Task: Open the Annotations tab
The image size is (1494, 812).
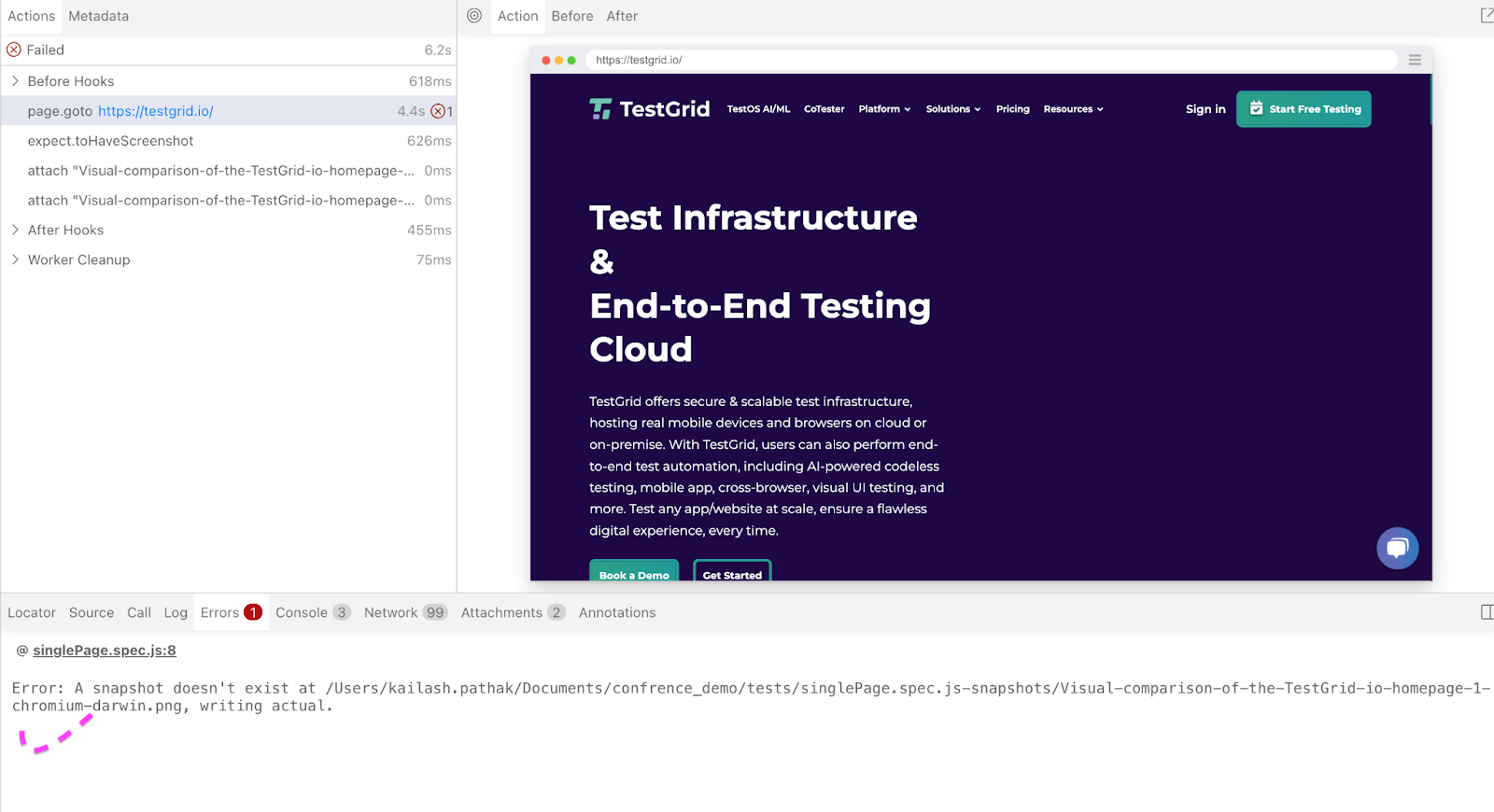Action: [617, 612]
